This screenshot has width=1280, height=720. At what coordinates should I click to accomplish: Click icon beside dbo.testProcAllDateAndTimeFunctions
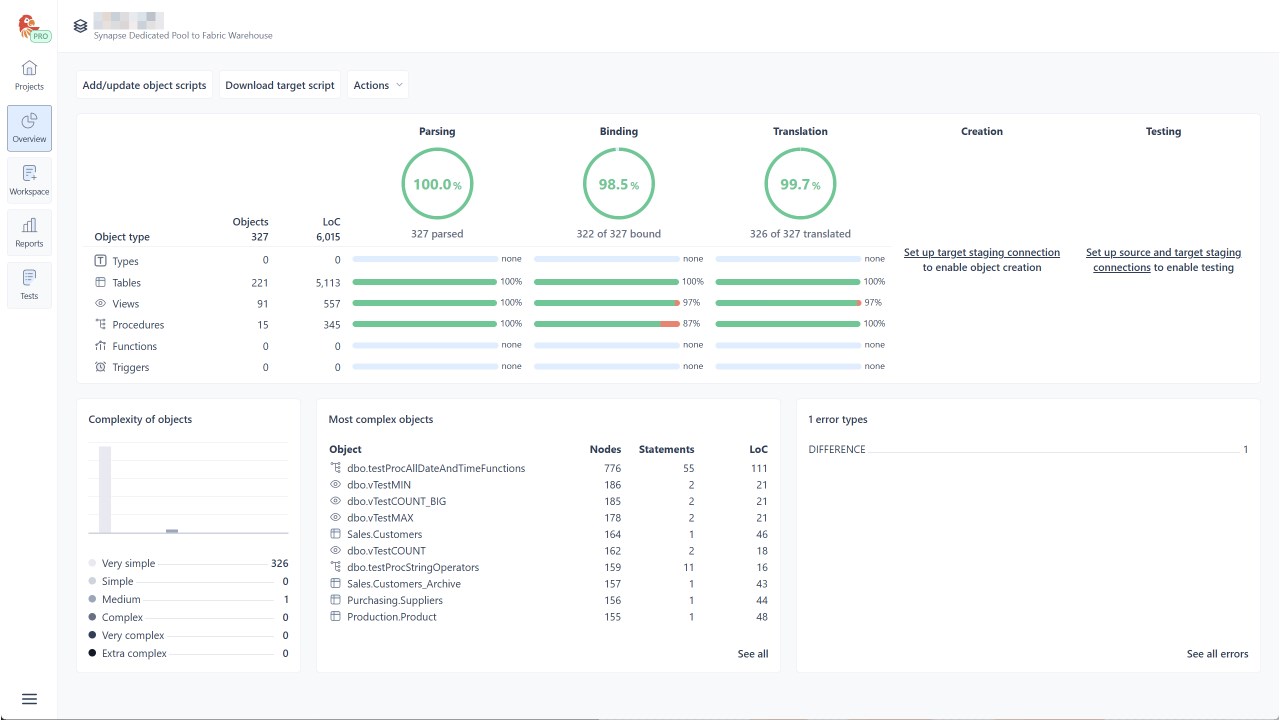(335, 468)
